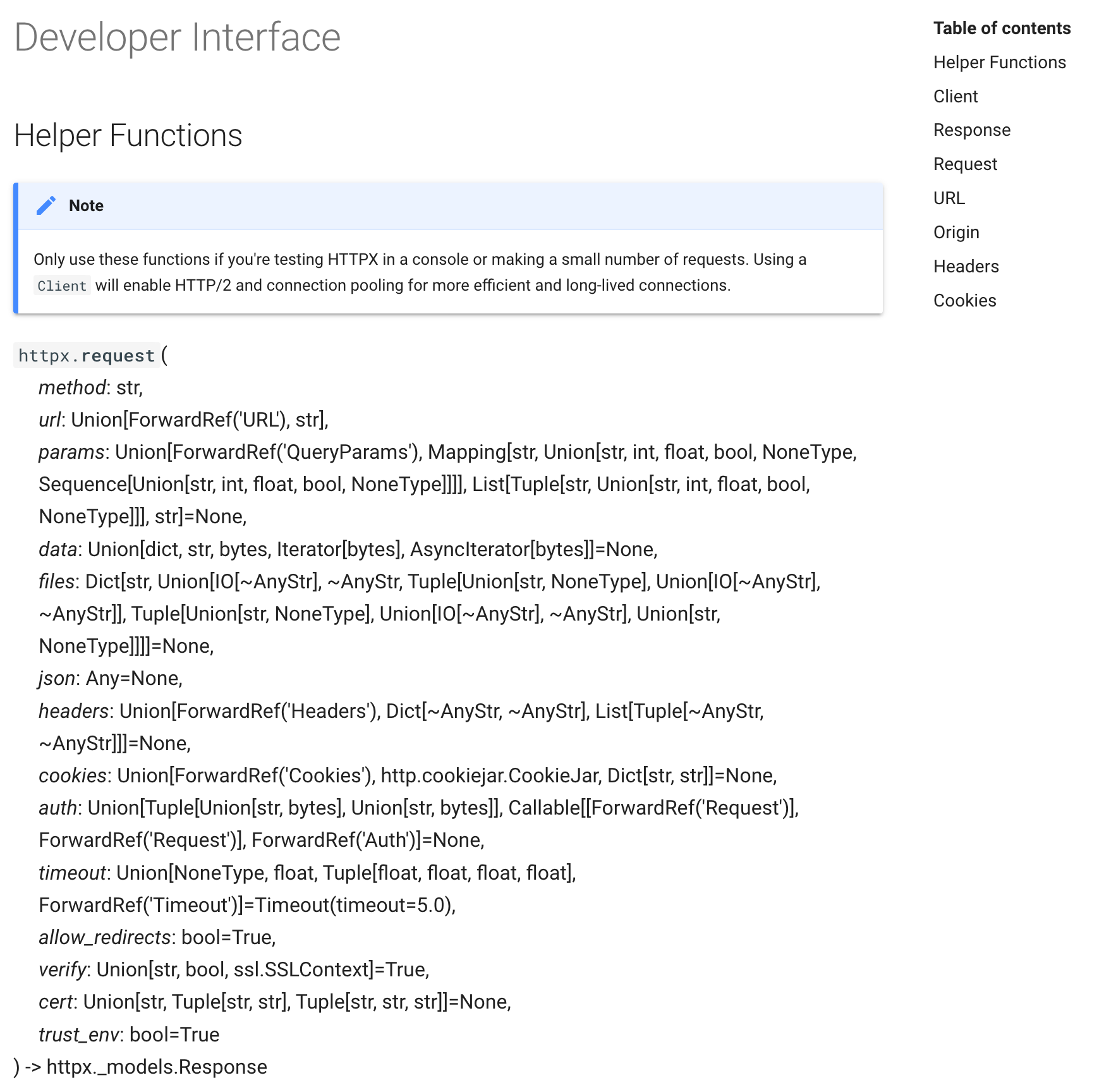Click the Developer Interface page title
Screen dimensions: 1116x1092
pyautogui.click(x=178, y=37)
